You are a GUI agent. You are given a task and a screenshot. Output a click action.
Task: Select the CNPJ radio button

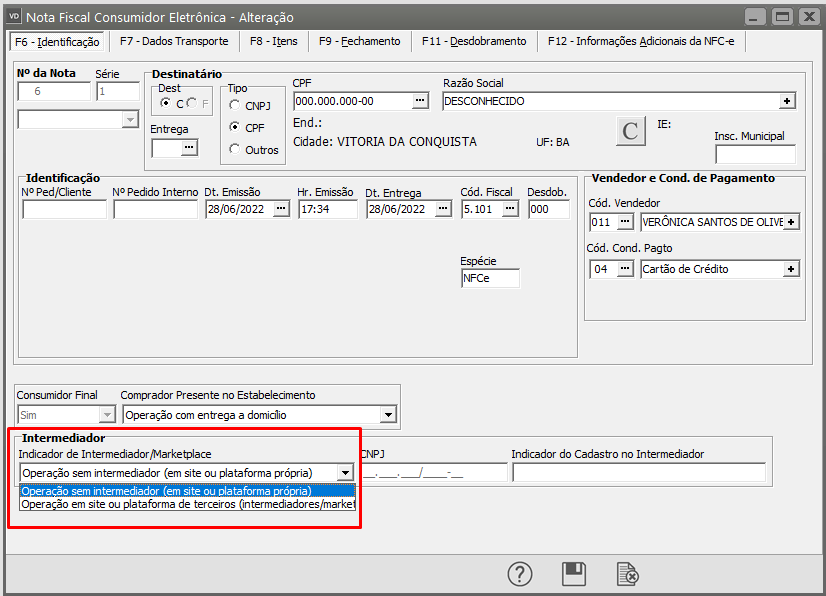point(235,105)
